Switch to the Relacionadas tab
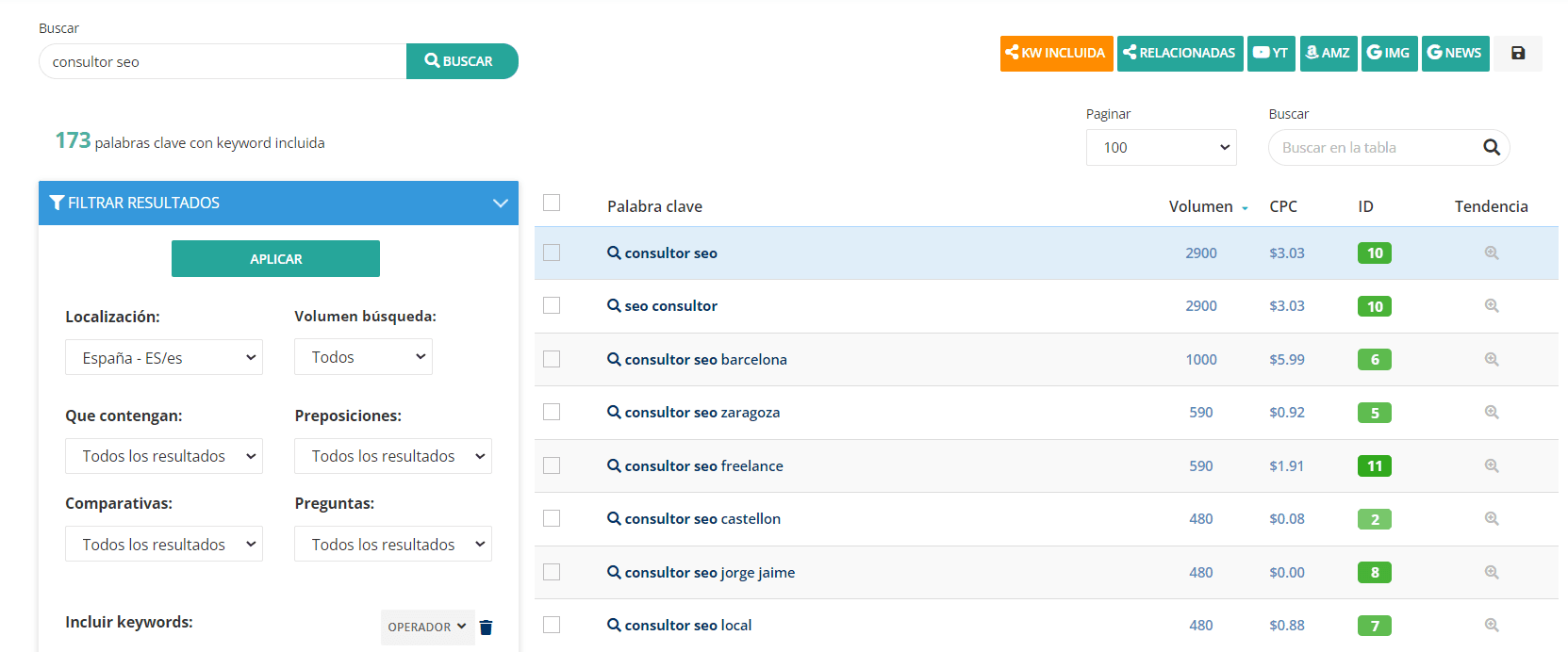1568x652 pixels. point(1180,53)
